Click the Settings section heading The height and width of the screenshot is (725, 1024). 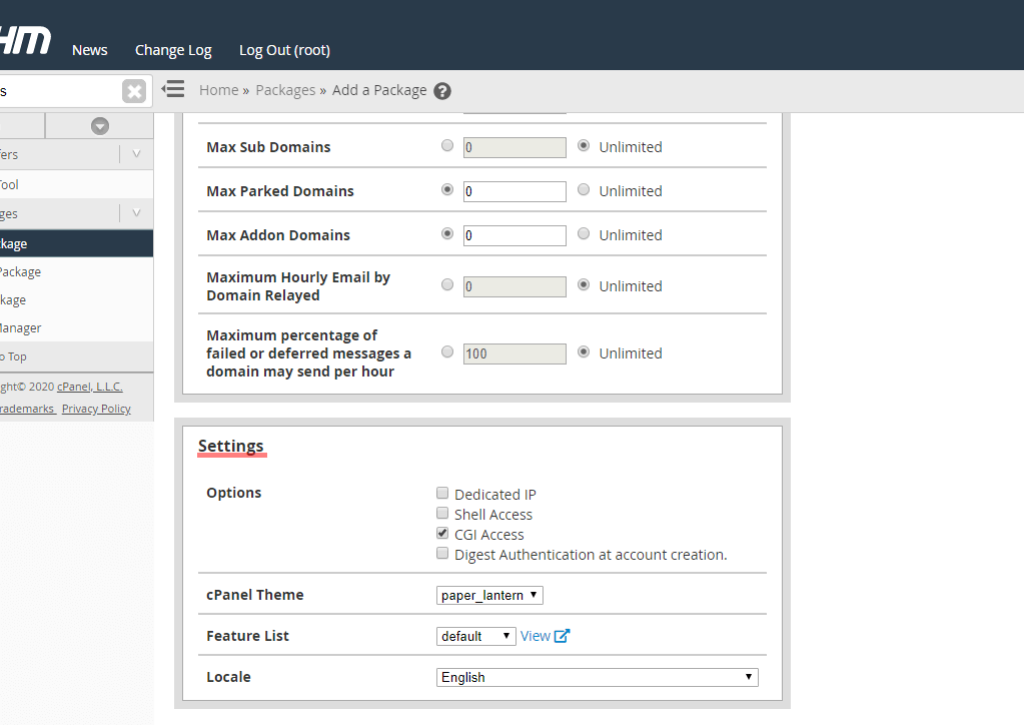click(x=231, y=445)
